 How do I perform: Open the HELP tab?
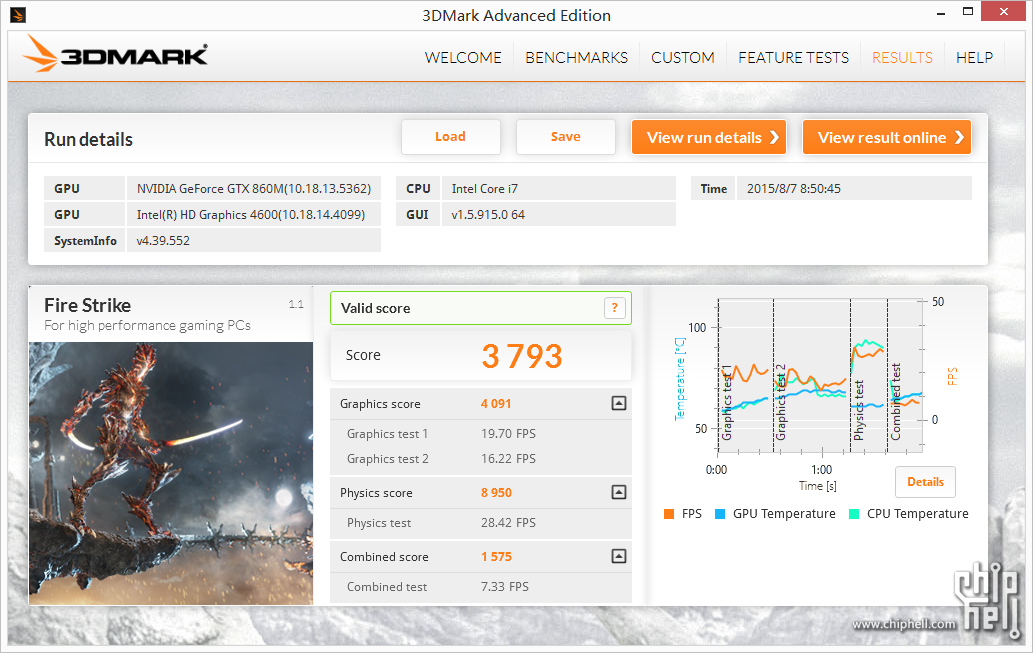pos(974,57)
